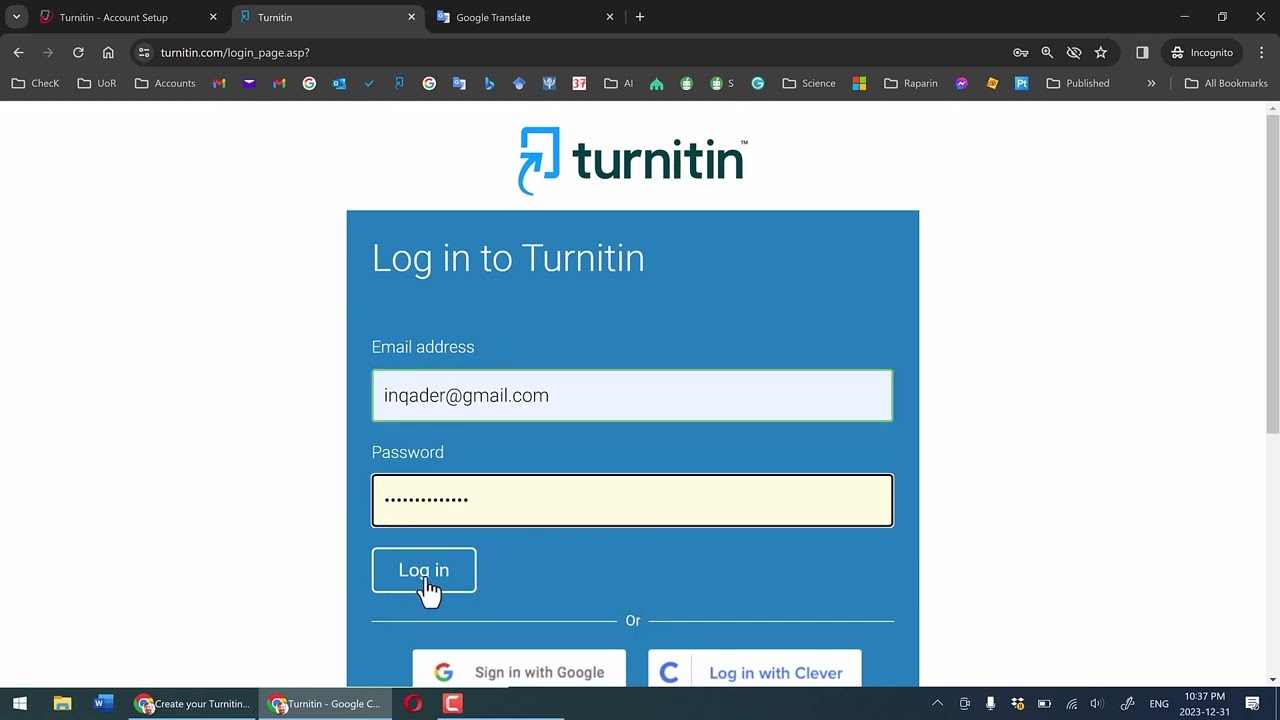Open the blue Pt bookmark icon
The width and height of the screenshot is (1280, 720).
1021,83
